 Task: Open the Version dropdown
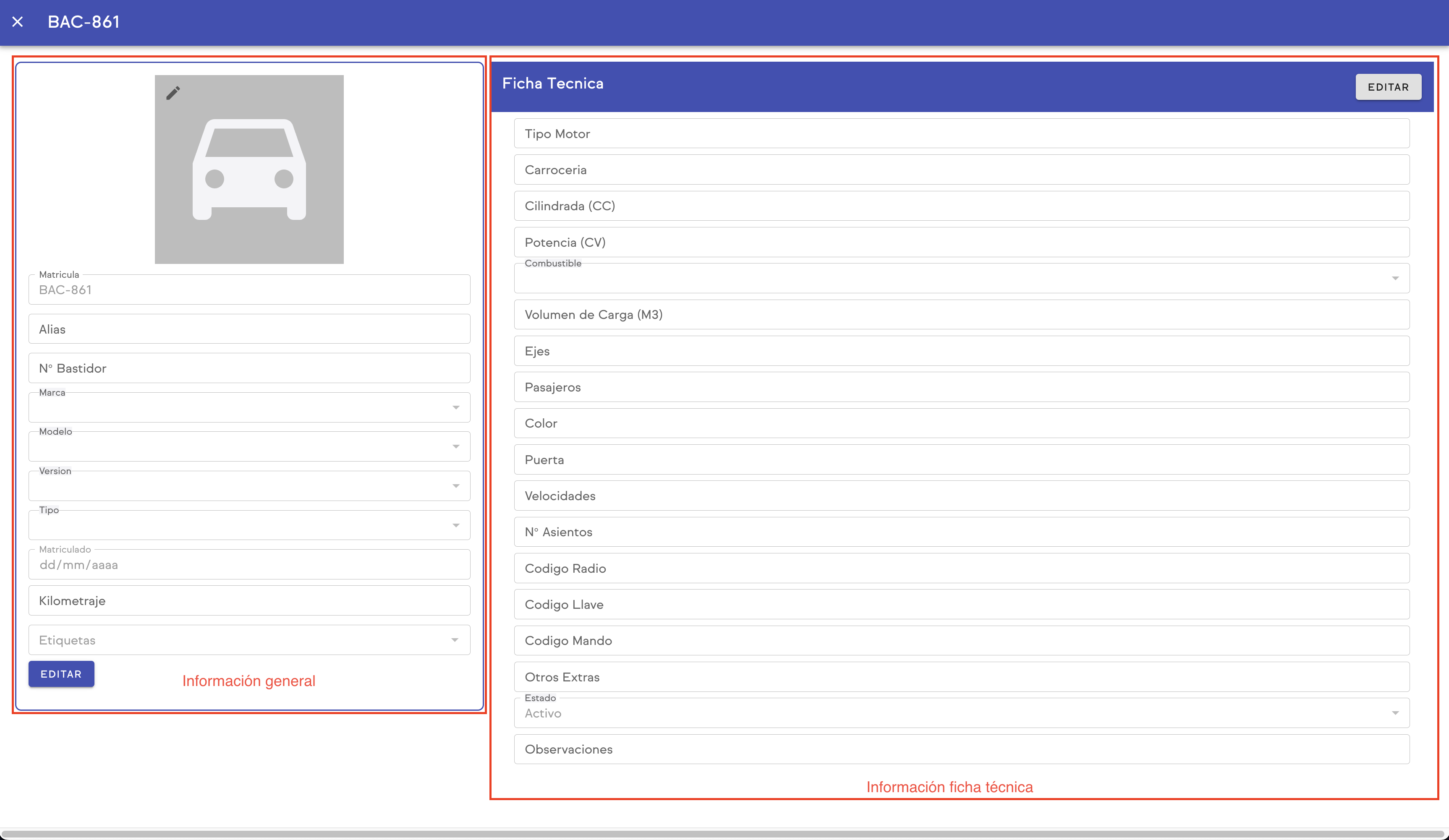point(249,486)
